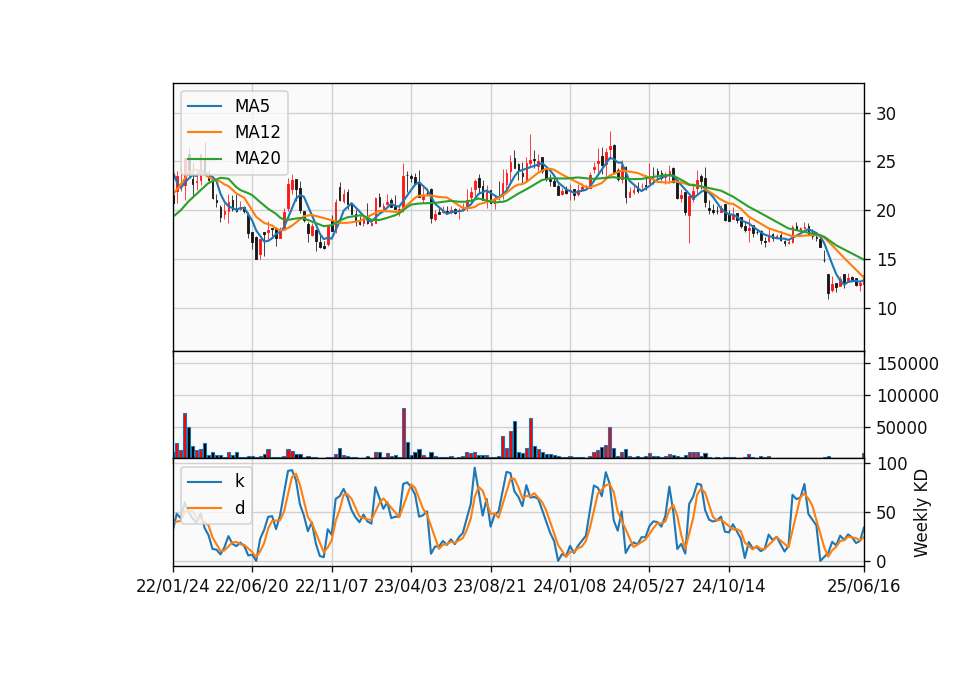Click the price axis value 25
Screen dimensions: 960x690
886,162
